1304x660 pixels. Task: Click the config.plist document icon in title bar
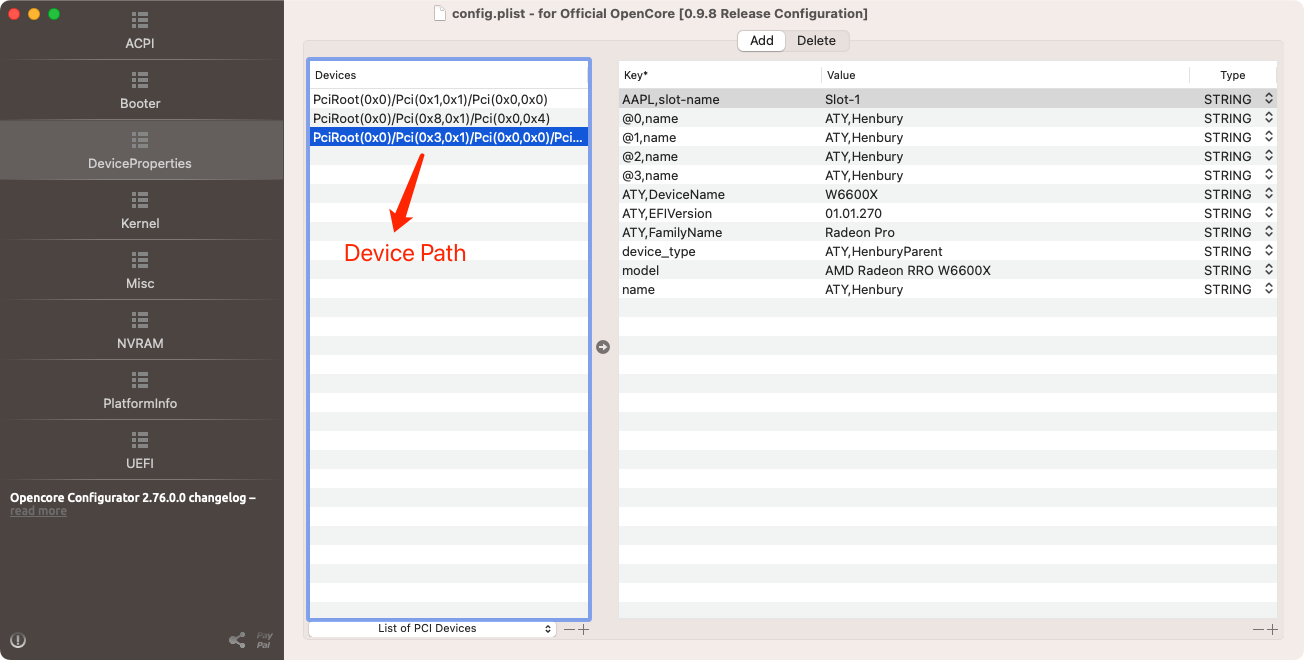pos(440,13)
